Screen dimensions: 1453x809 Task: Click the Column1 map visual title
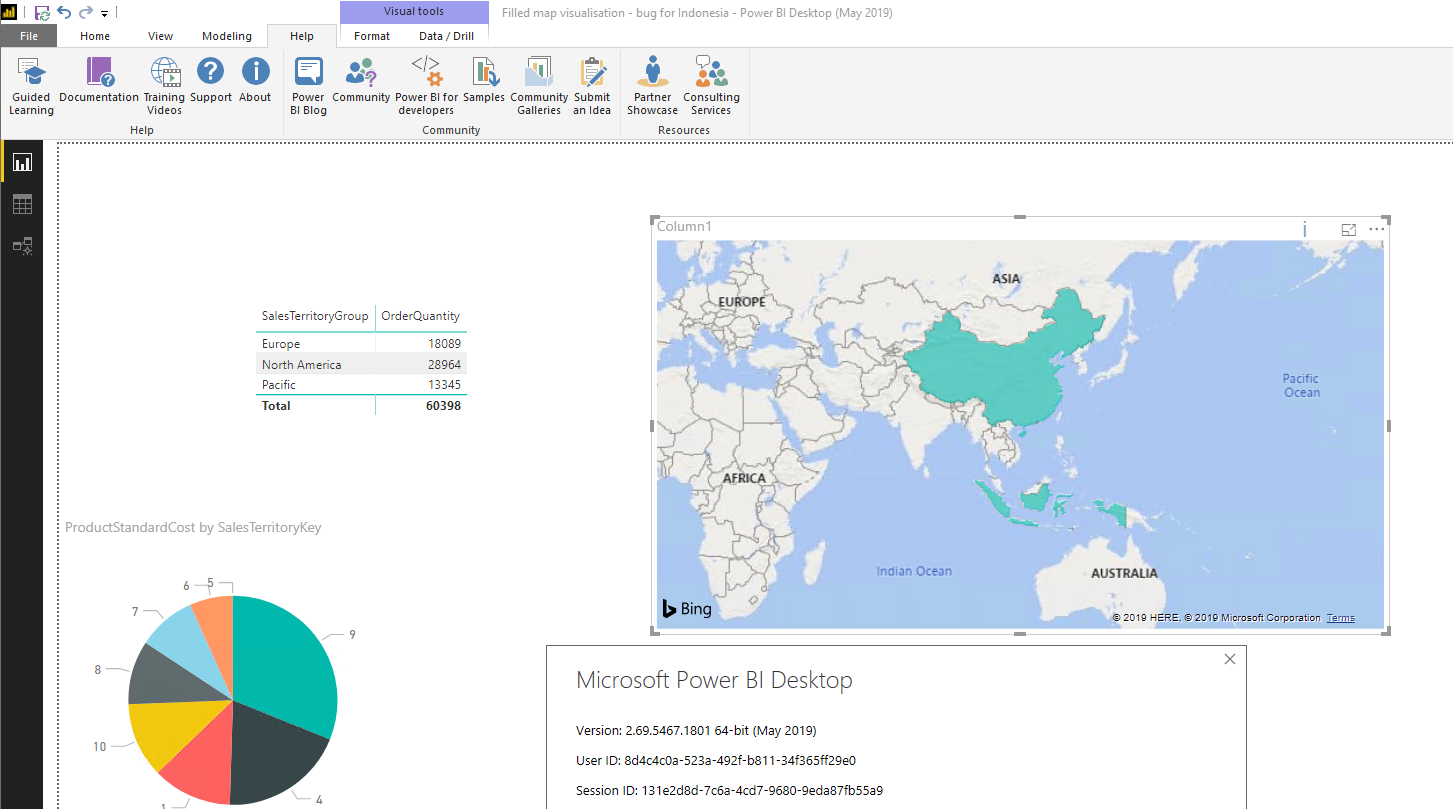click(684, 227)
